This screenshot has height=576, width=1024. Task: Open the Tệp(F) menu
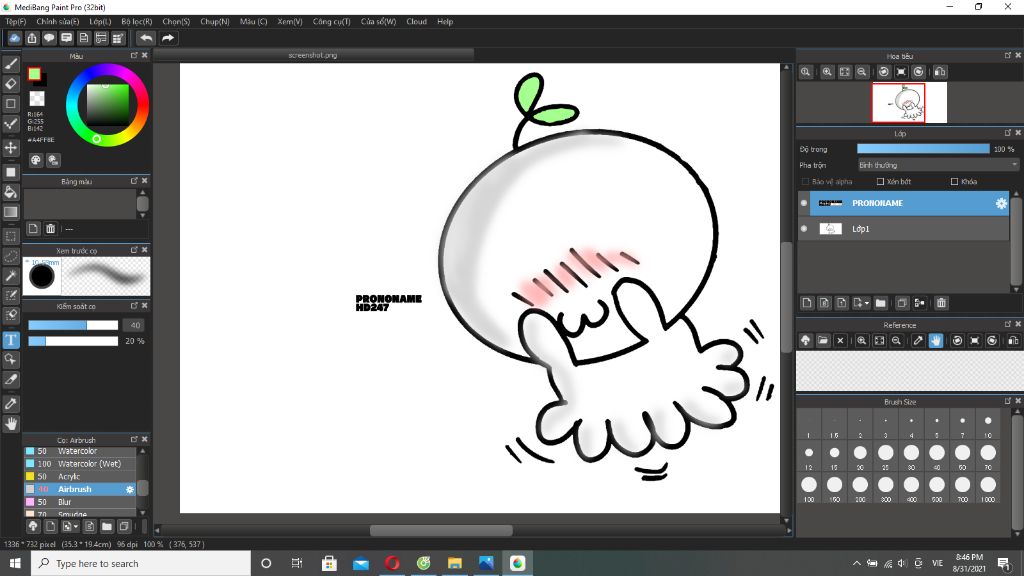pyautogui.click(x=16, y=22)
